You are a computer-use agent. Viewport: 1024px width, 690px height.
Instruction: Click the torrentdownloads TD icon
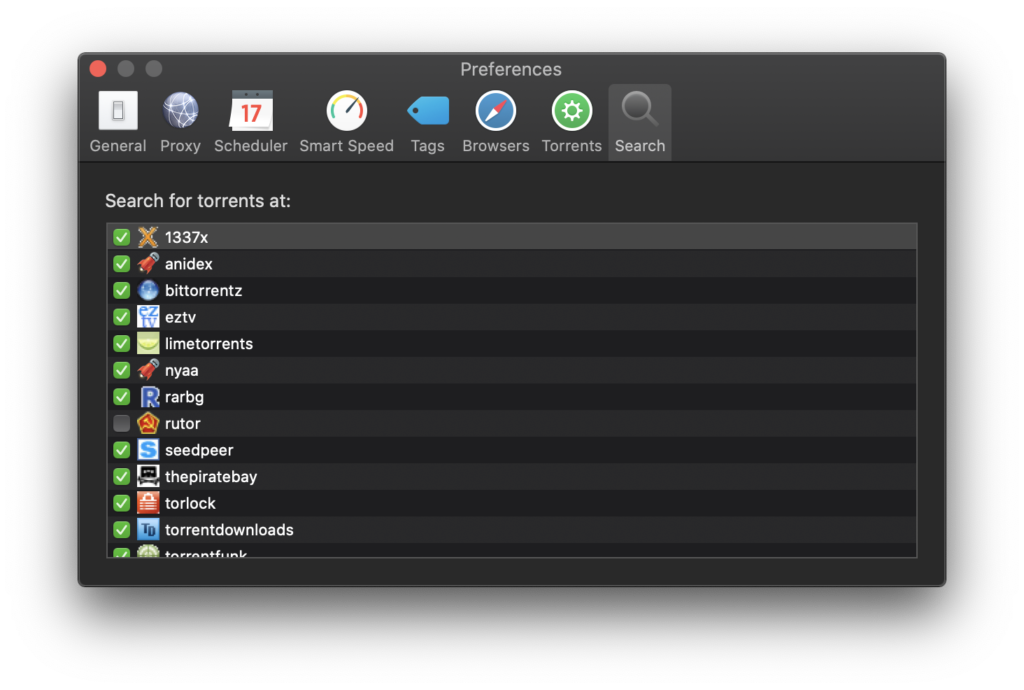point(148,529)
